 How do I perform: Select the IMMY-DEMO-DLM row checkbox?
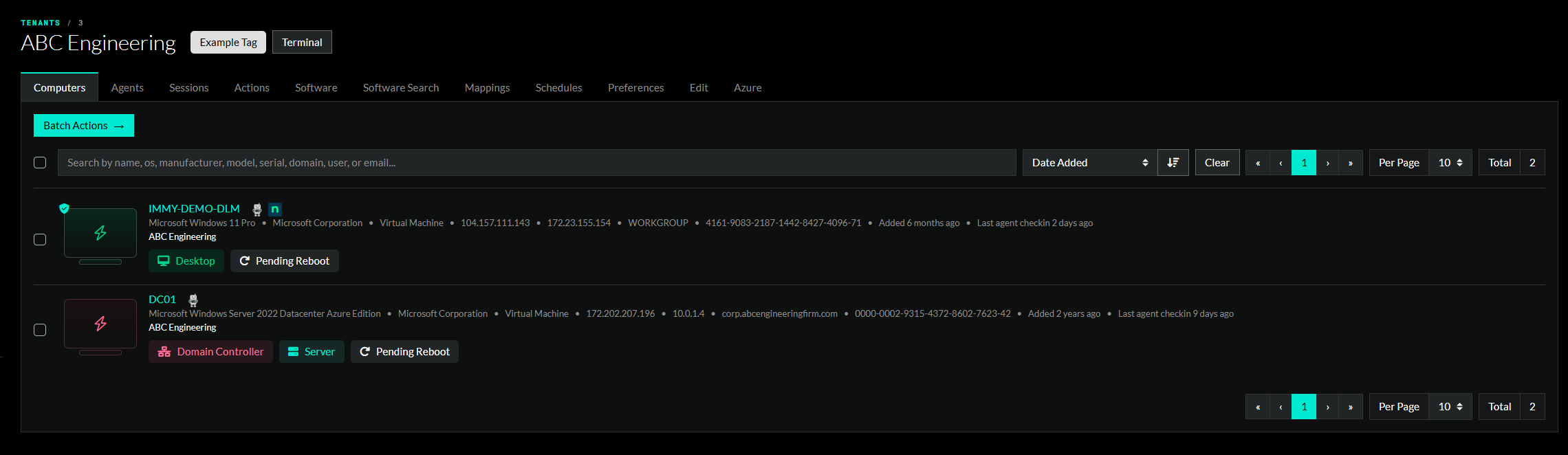(40, 240)
